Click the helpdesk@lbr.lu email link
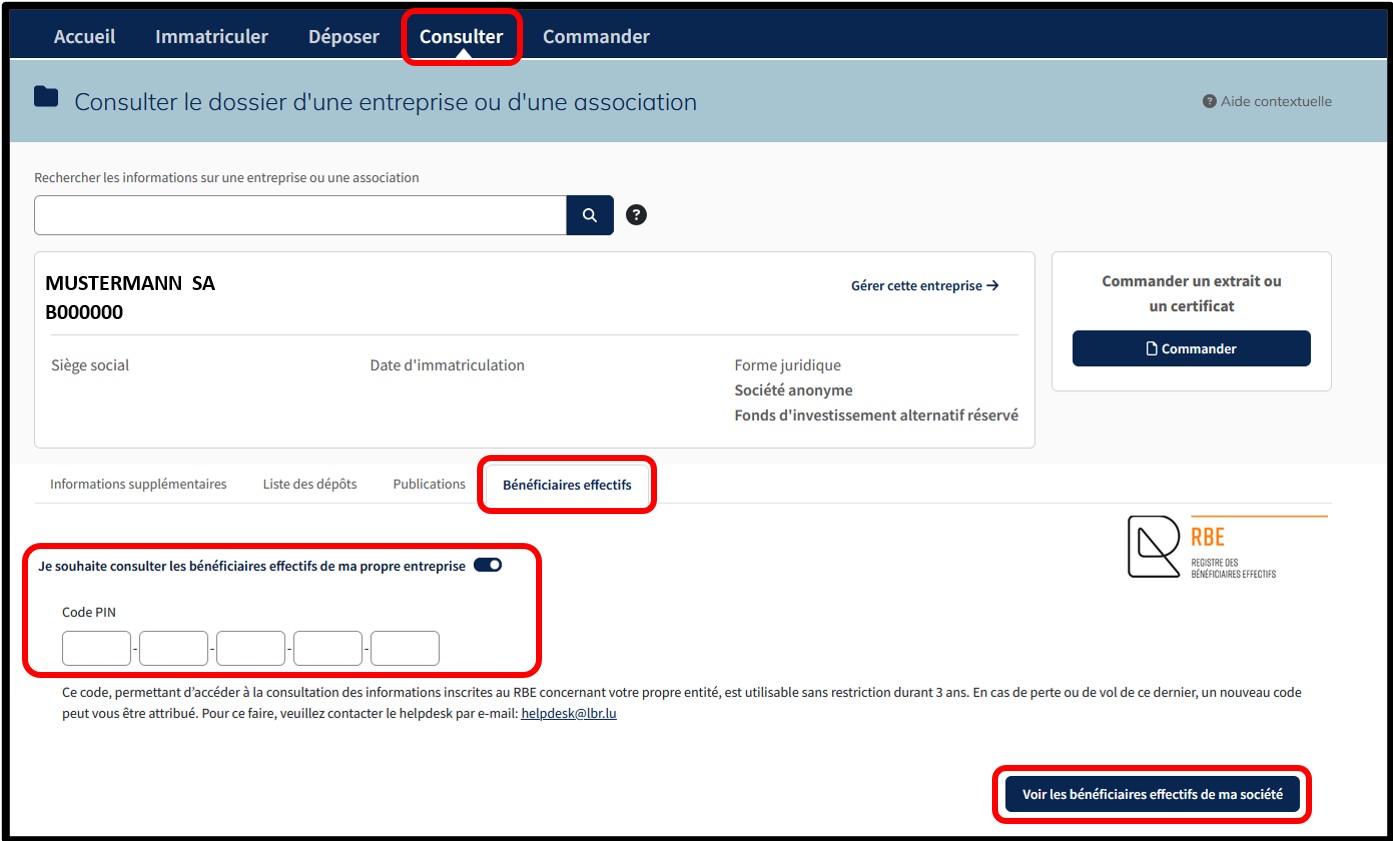The image size is (1393, 841). (569, 714)
